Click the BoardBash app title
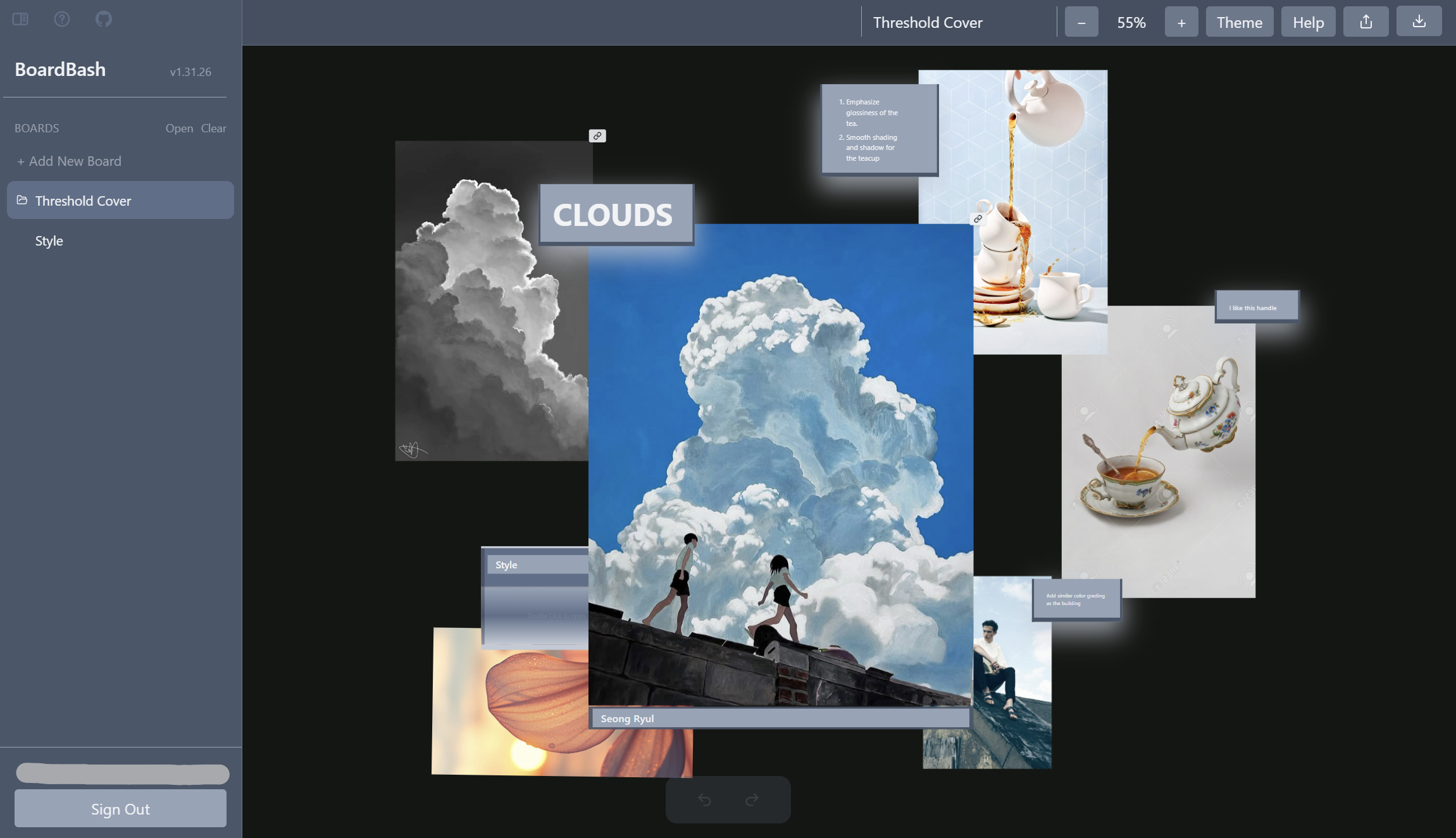 click(x=60, y=70)
